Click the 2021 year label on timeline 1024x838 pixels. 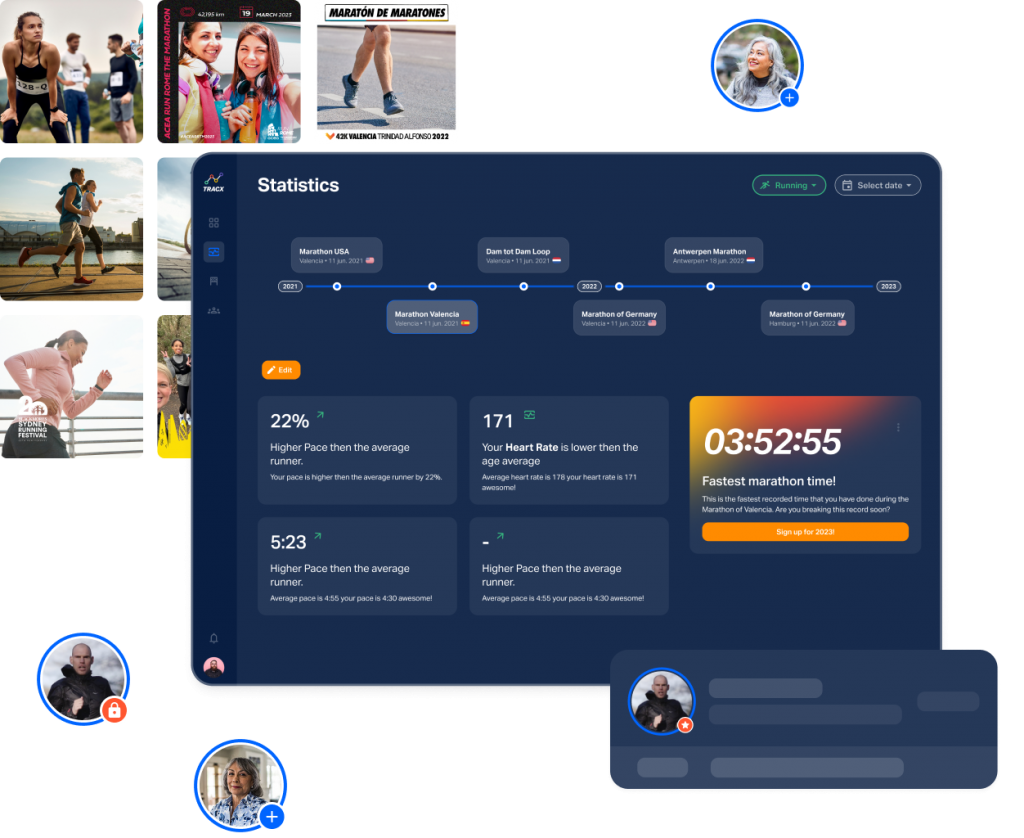[290, 287]
